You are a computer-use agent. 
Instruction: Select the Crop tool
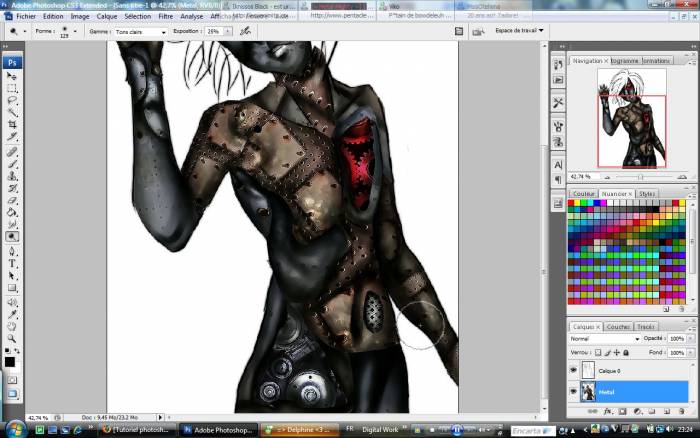(12, 125)
